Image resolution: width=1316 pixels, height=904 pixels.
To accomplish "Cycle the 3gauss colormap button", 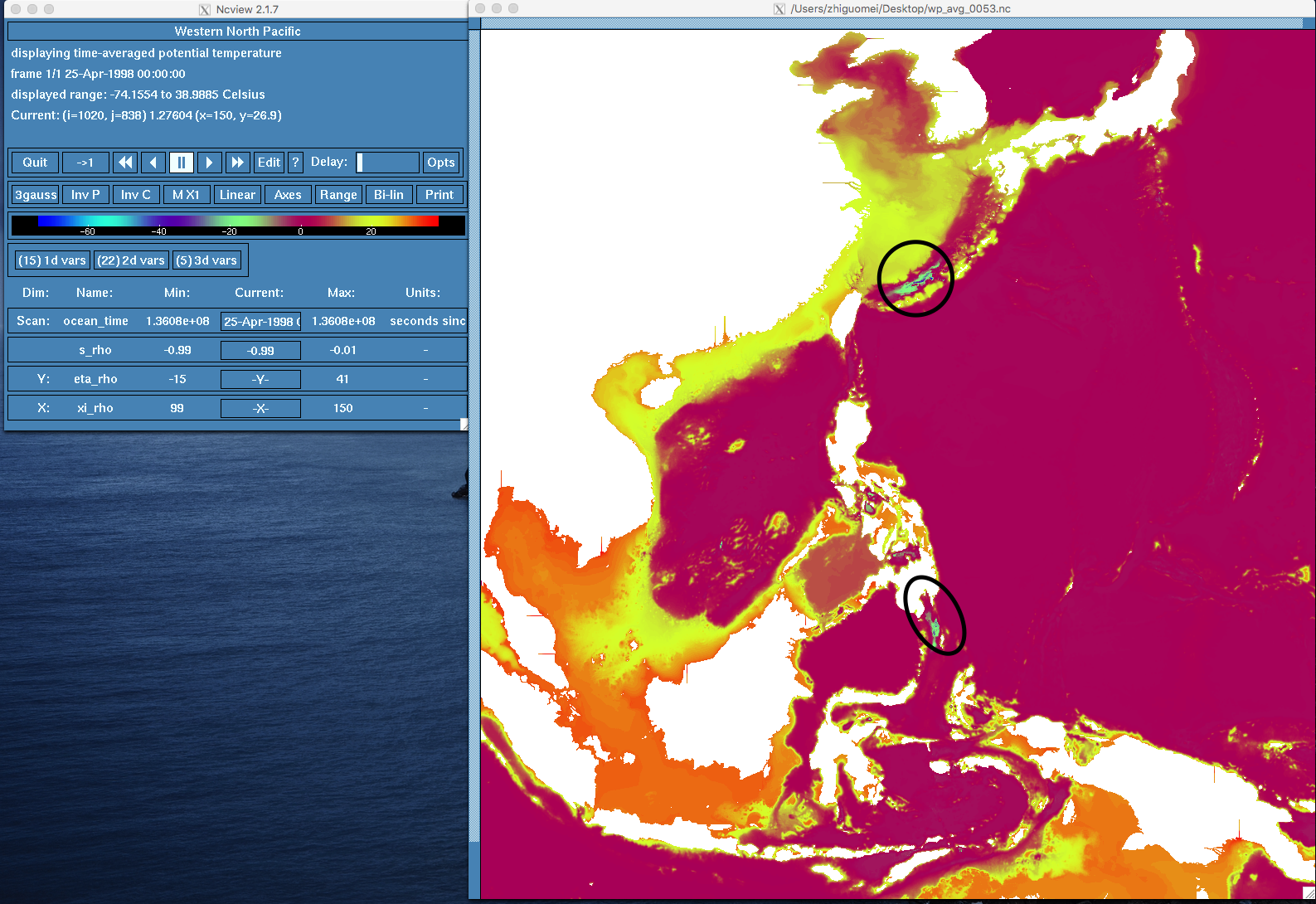I will [x=36, y=195].
